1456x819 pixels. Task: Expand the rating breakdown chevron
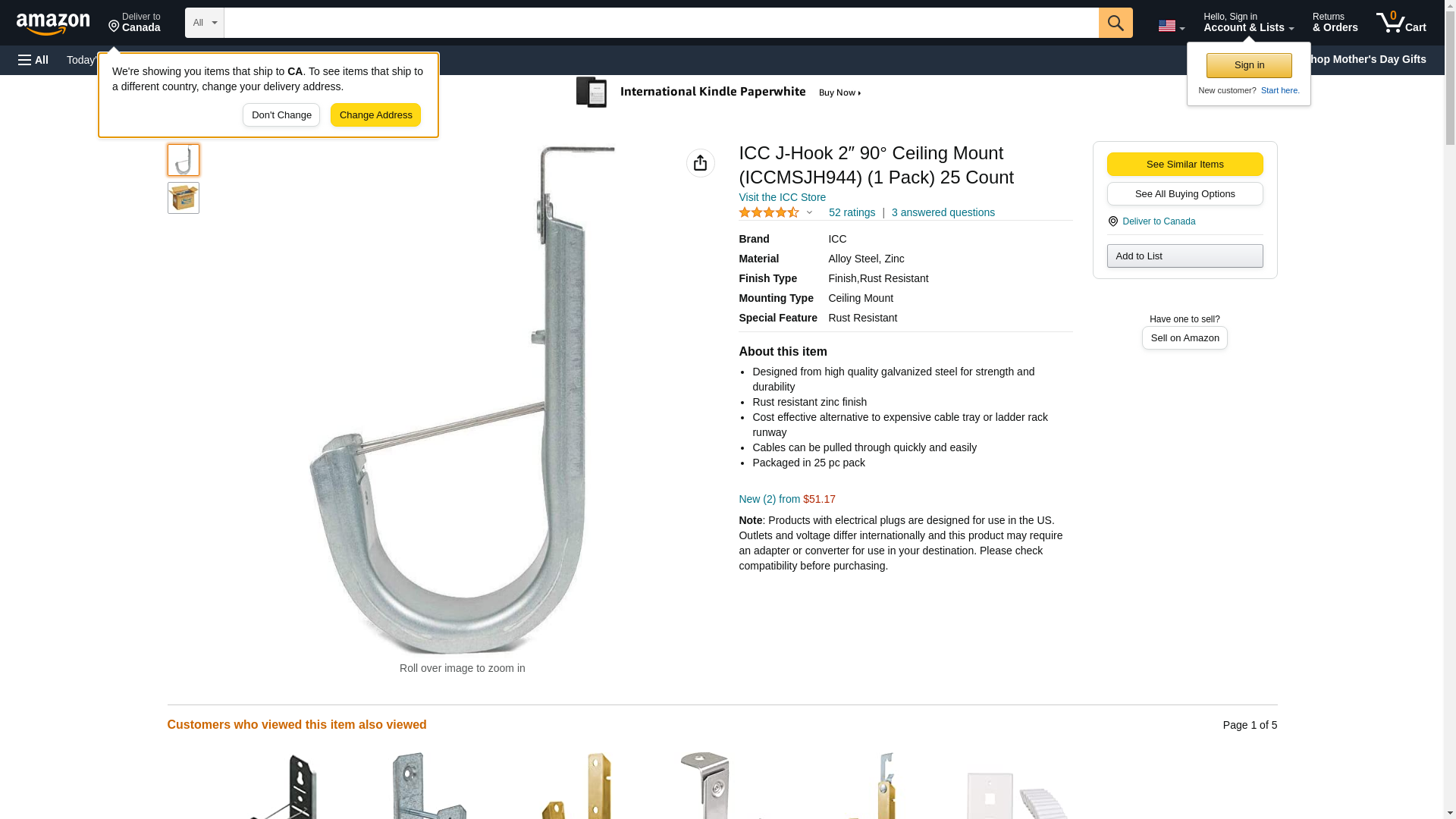point(809,213)
